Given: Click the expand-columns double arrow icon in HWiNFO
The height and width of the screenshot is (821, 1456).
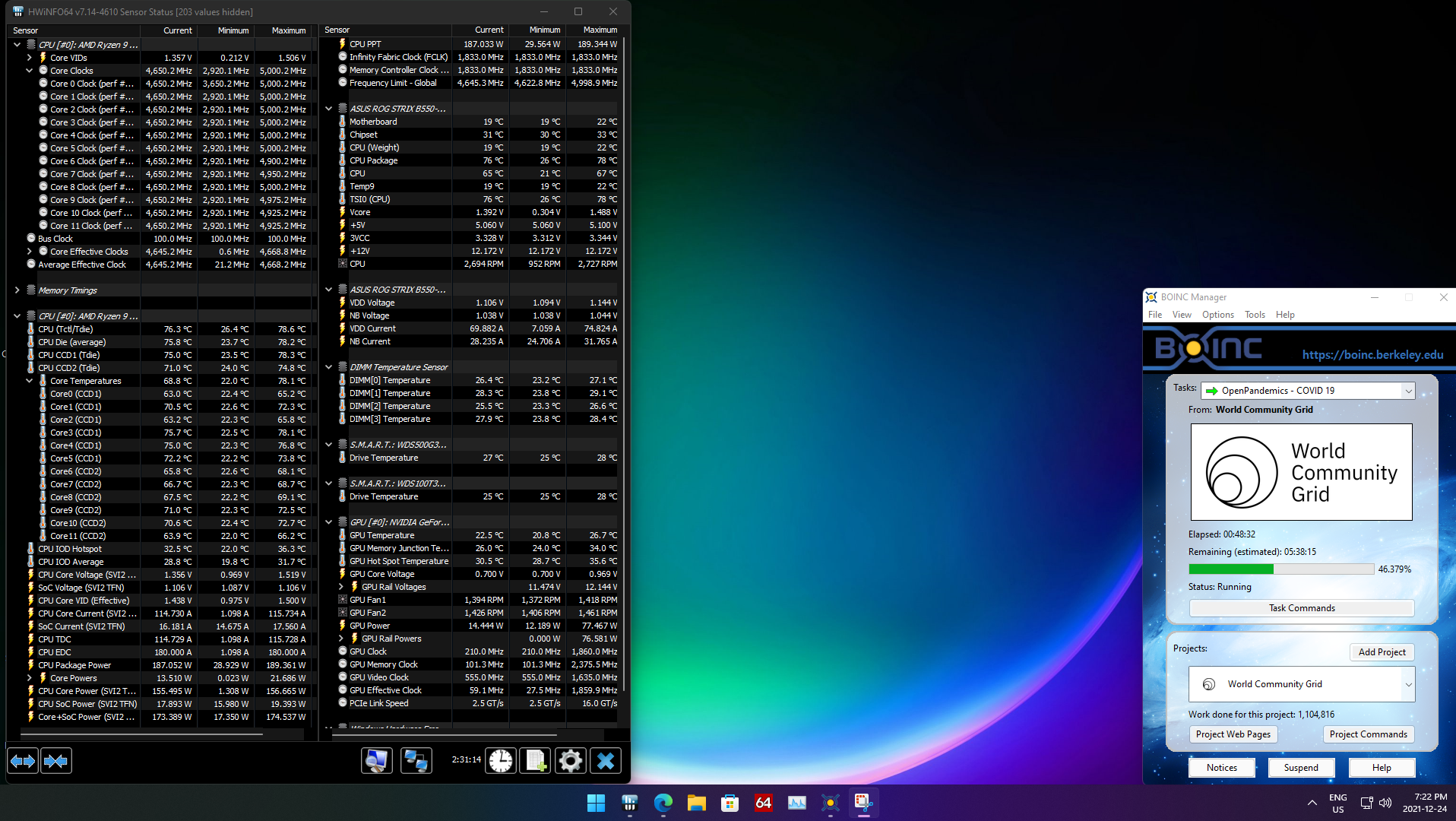Looking at the screenshot, I should (23, 761).
